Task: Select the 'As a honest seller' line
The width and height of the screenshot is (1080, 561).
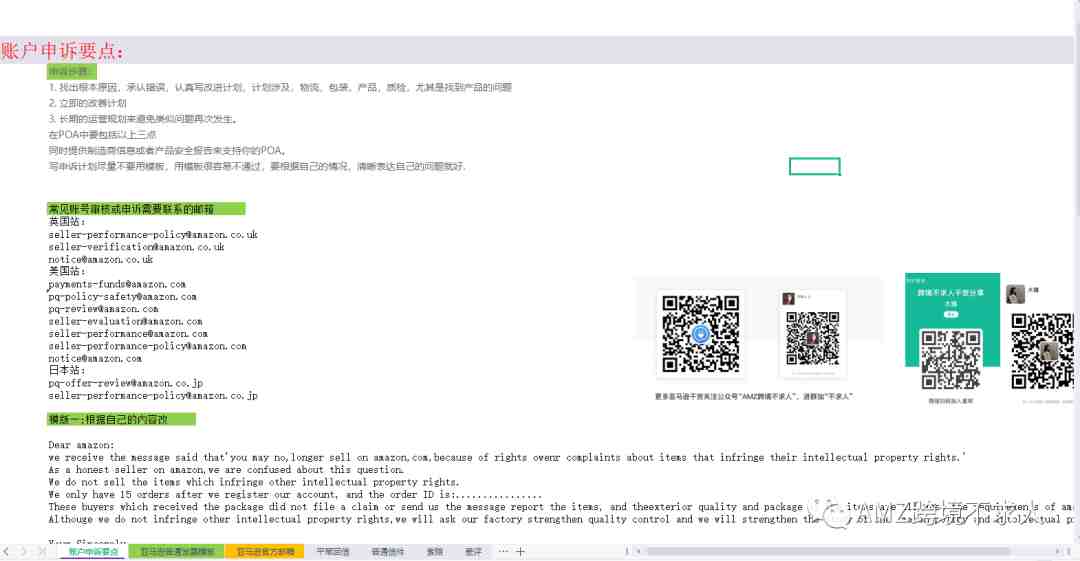Action: tap(226, 470)
